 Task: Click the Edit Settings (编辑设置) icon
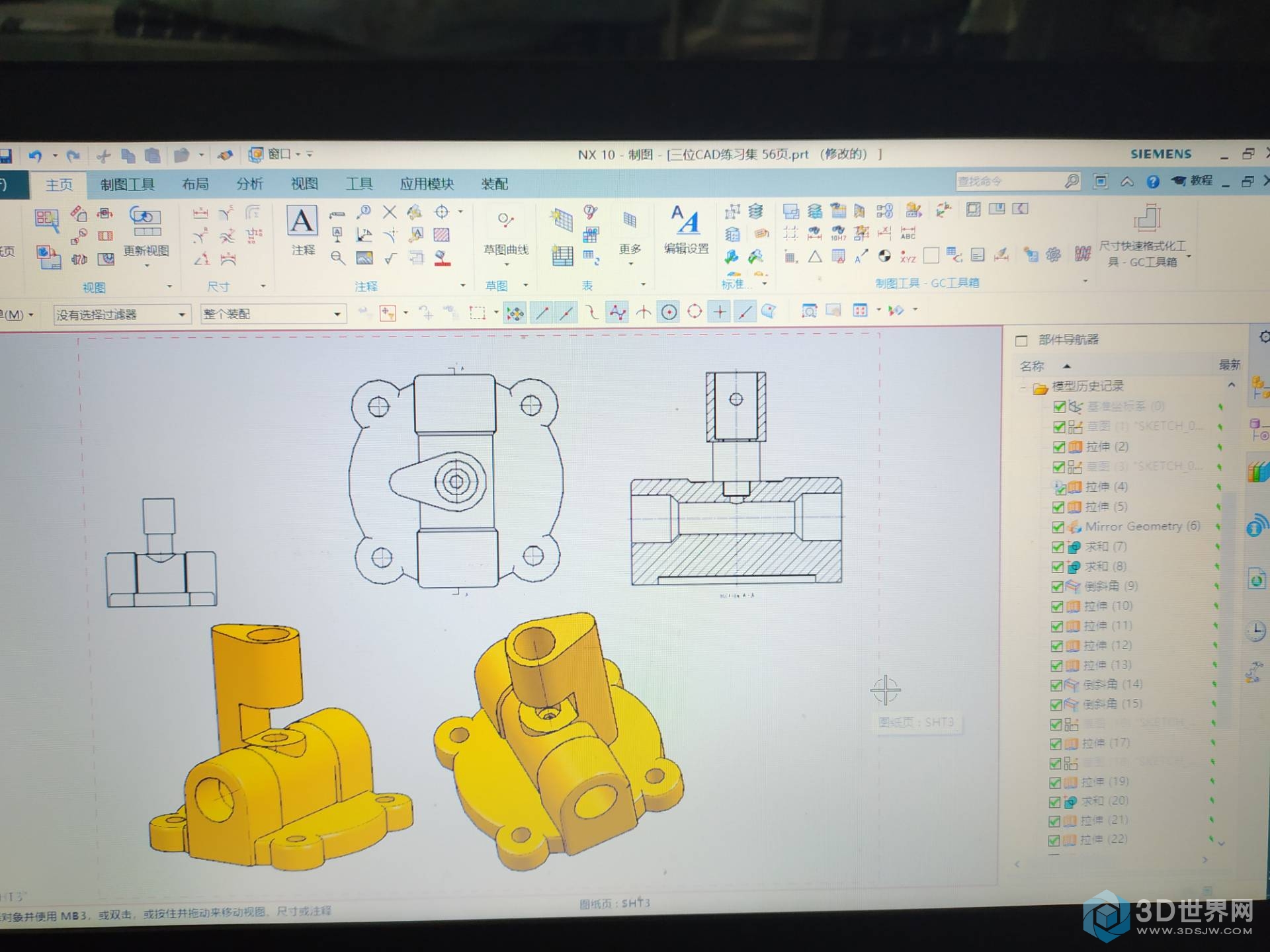point(685,220)
